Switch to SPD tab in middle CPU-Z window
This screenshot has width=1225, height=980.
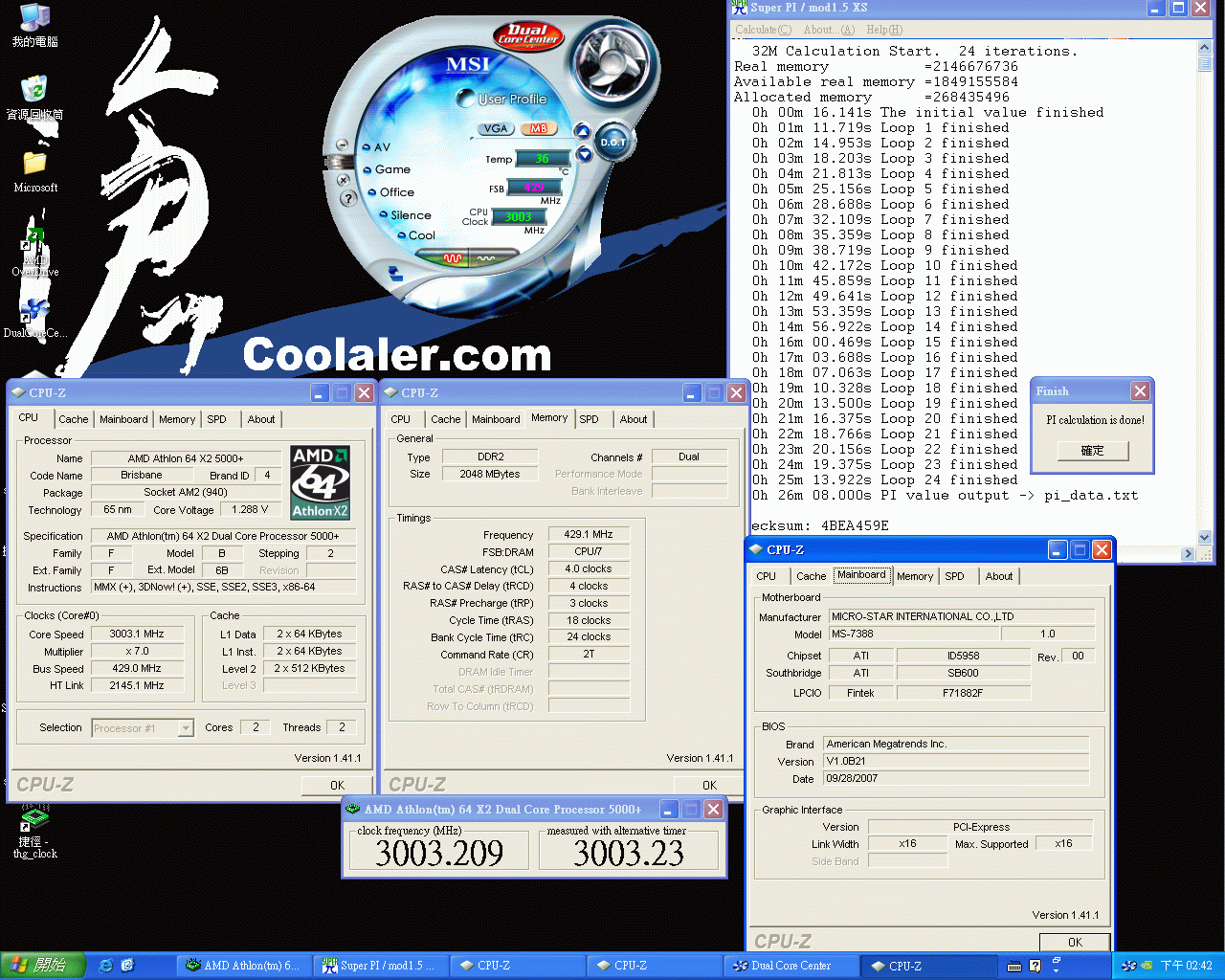(x=590, y=419)
